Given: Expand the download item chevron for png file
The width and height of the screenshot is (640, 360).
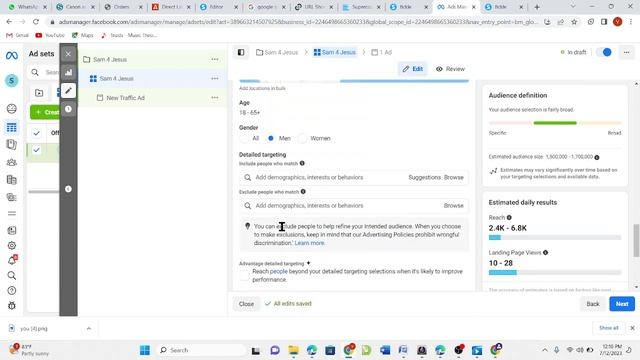Looking at the screenshot, I should 89,329.
